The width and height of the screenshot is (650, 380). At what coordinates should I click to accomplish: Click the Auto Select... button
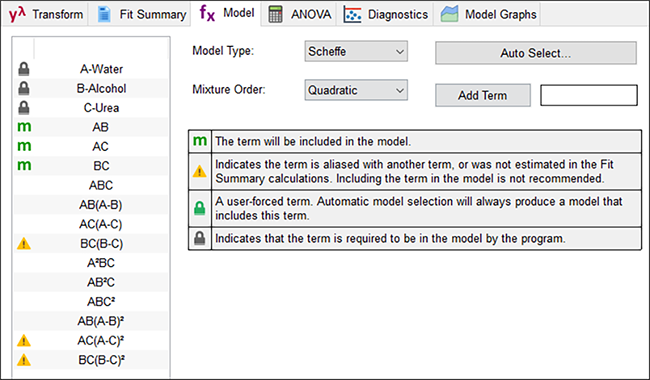(x=536, y=53)
